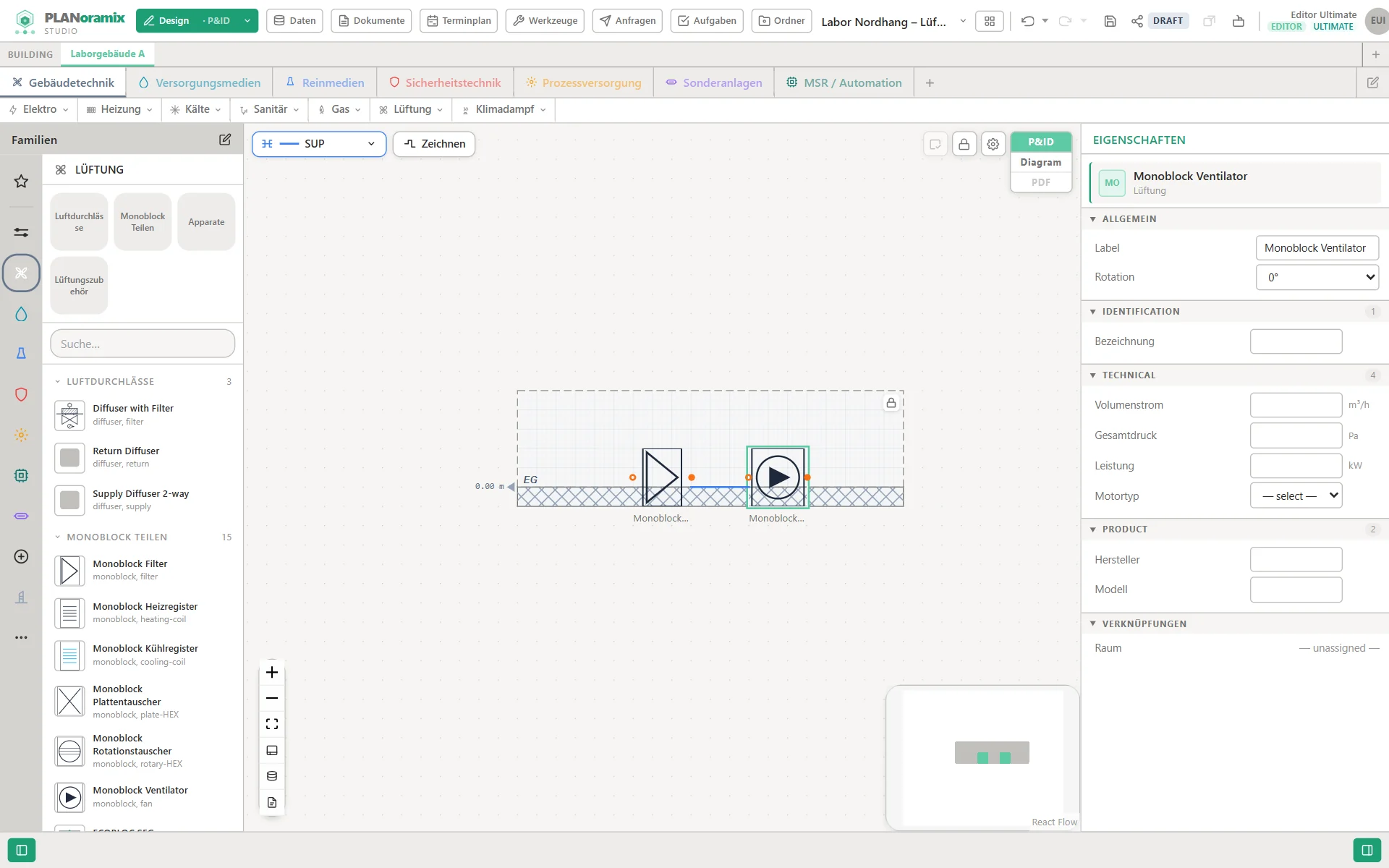Open the Lüftung submenu
This screenshot has height=868, width=1389.
tap(412, 109)
